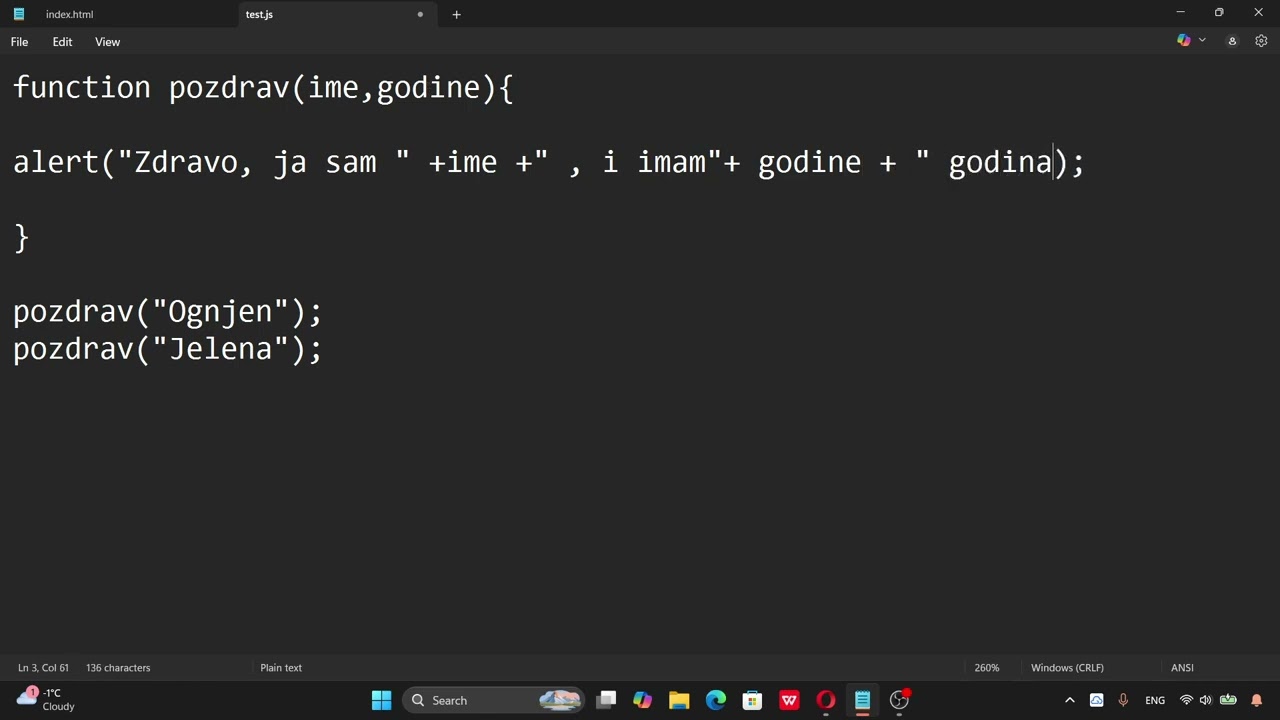This screenshot has height=720, width=1280.
Task: Click the Plain text status entry
Action: 281,668
